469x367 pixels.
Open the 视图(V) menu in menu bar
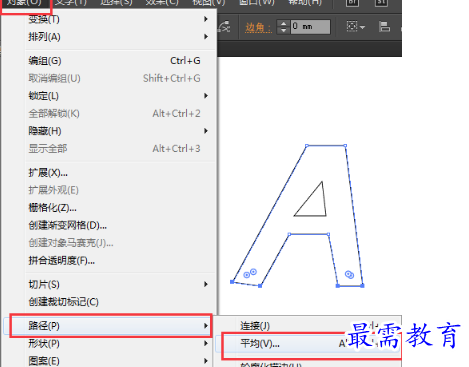point(209,3)
